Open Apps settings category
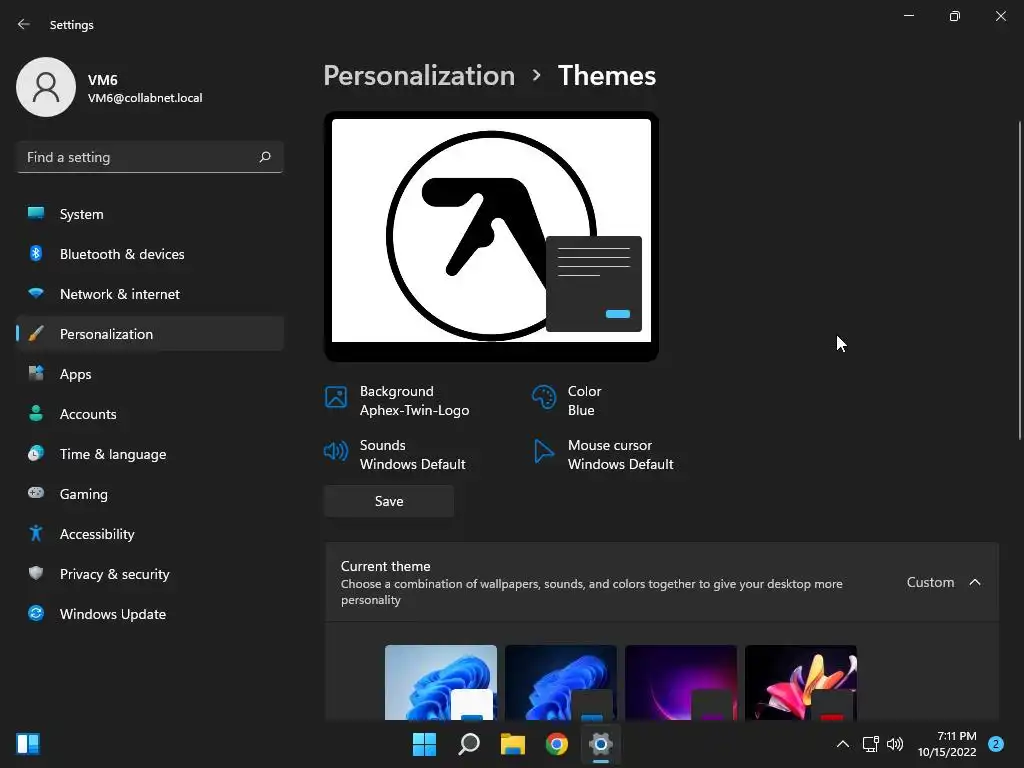1024x768 pixels. click(150, 374)
